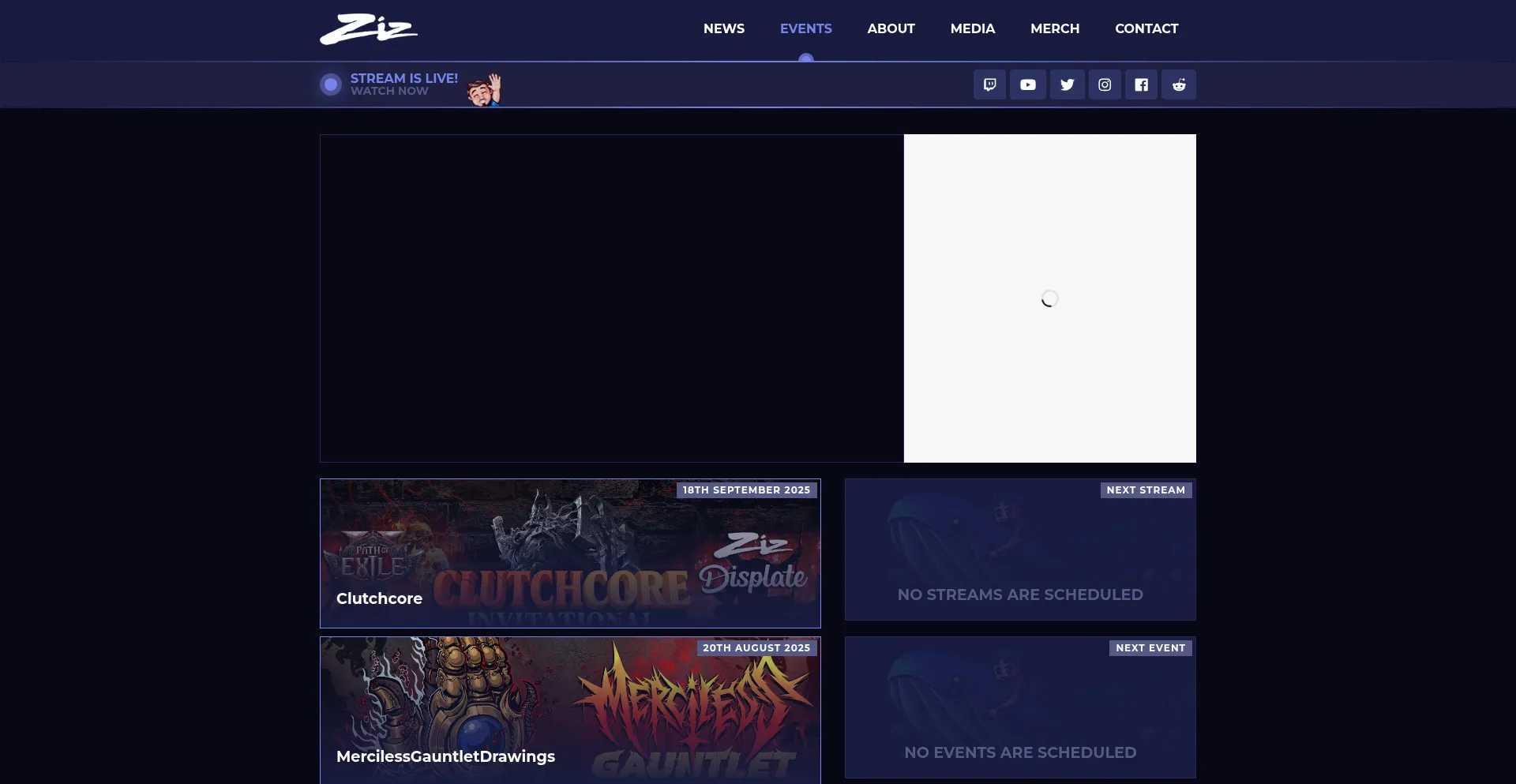Open the MercilessGauntletDrawings event banner

(x=569, y=709)
